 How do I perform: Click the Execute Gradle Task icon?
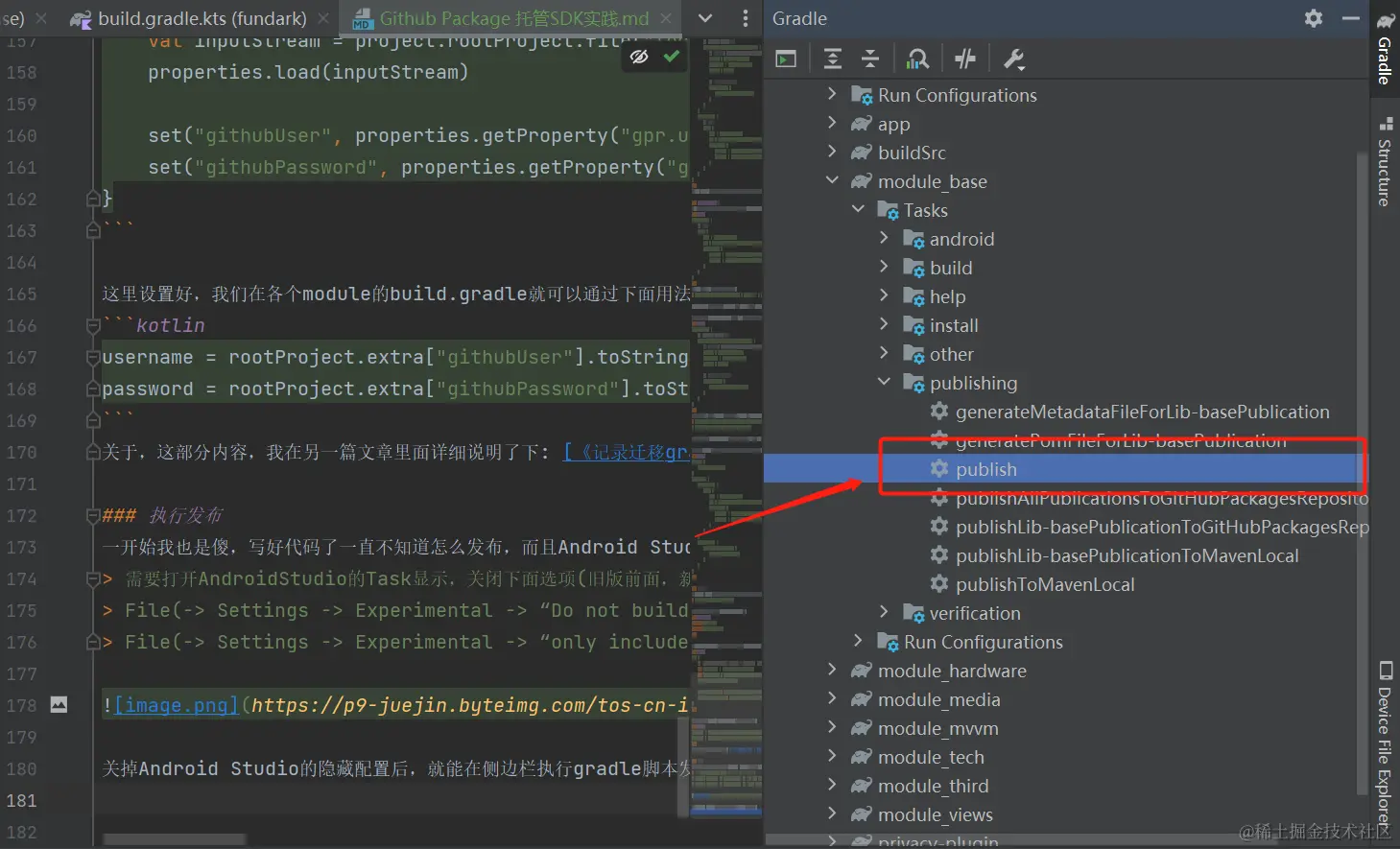(786, 59)
